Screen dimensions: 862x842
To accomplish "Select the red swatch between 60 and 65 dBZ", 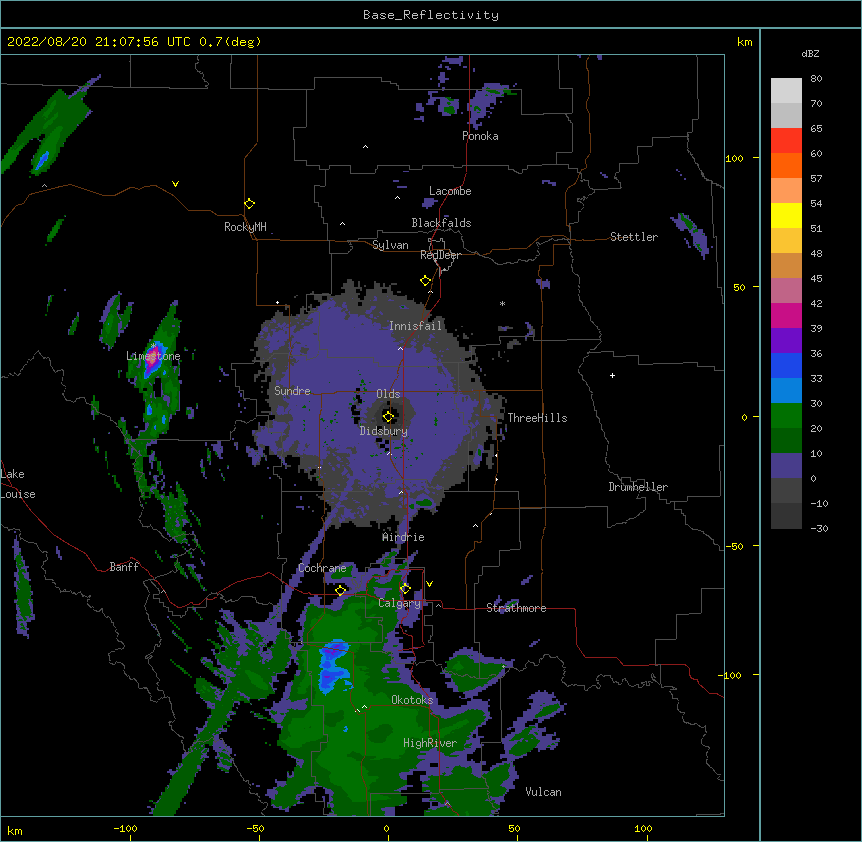I will (x=786, y=141).
